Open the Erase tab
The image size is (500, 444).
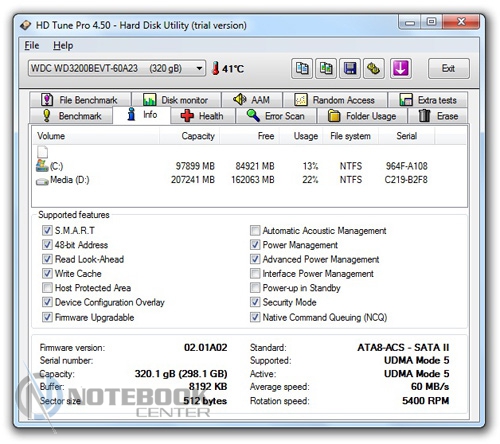[438, 116]
